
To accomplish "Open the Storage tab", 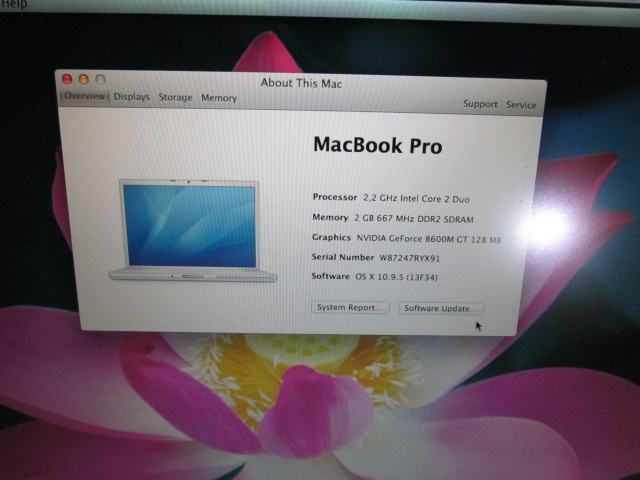I will 175,98.
